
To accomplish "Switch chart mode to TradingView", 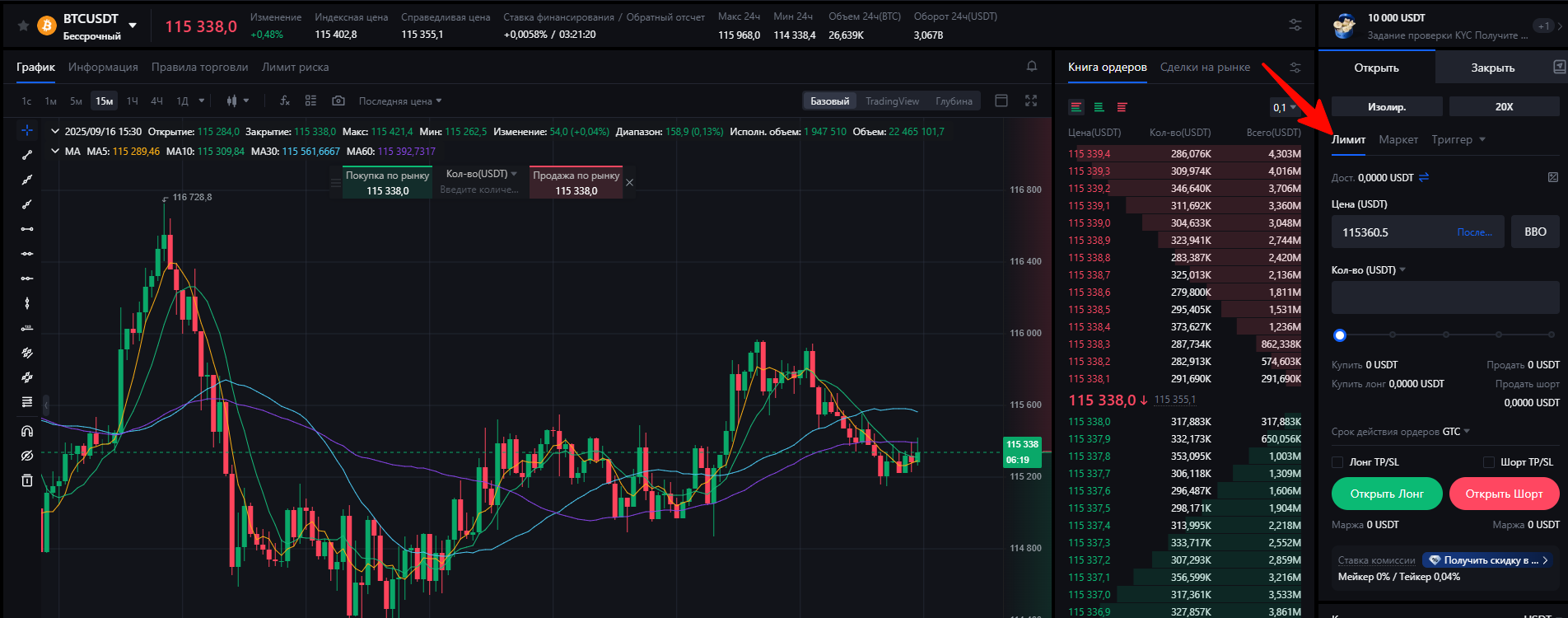I will pyautogui.click(x=892, y=101).
